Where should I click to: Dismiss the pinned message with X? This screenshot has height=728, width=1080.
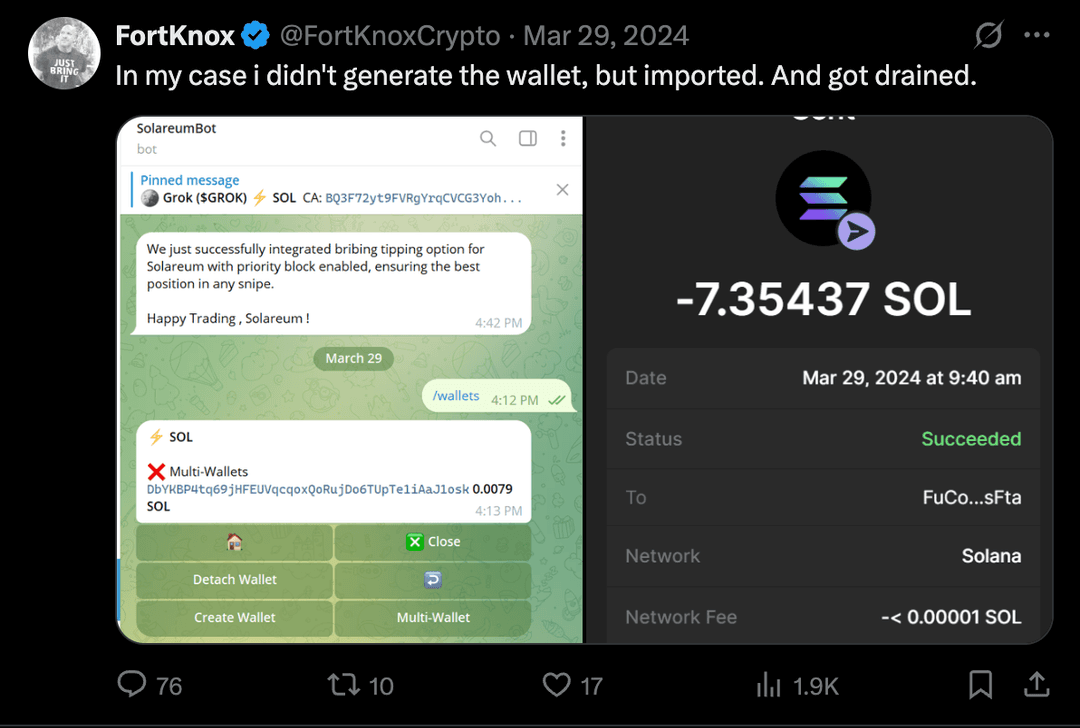(x=562, y=189)
